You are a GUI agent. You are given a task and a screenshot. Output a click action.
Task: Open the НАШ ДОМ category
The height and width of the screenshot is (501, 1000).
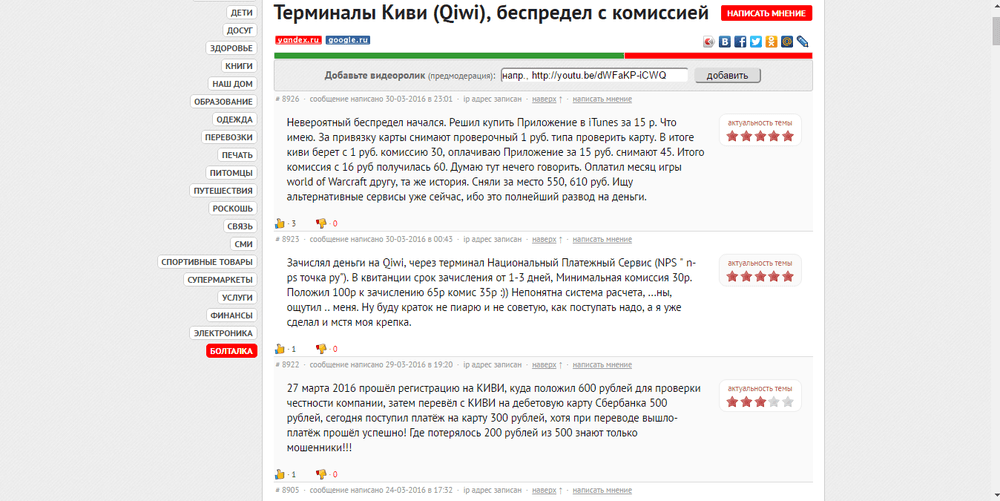coord(233,84)
